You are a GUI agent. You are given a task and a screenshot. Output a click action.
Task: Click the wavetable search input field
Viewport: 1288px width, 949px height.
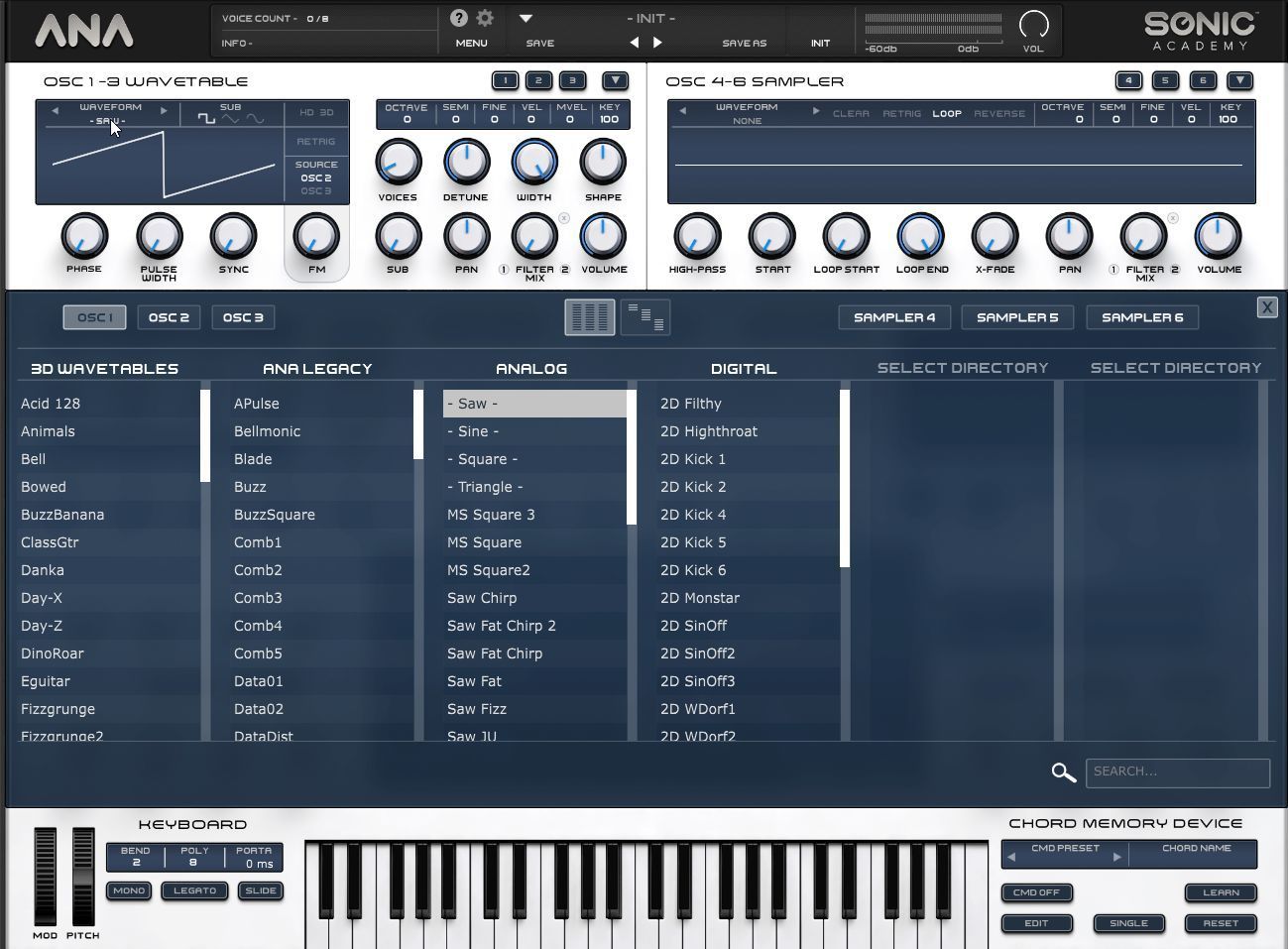[1177, 772]
